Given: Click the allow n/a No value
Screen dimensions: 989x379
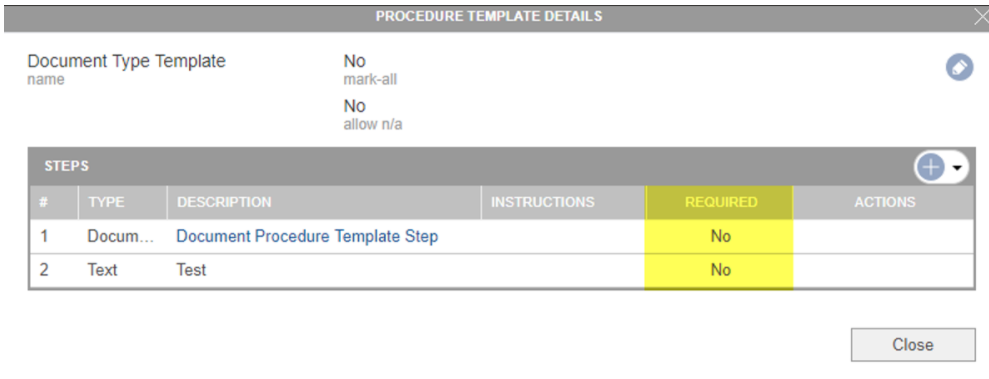Looking at the screenshot, I should 354,106.
